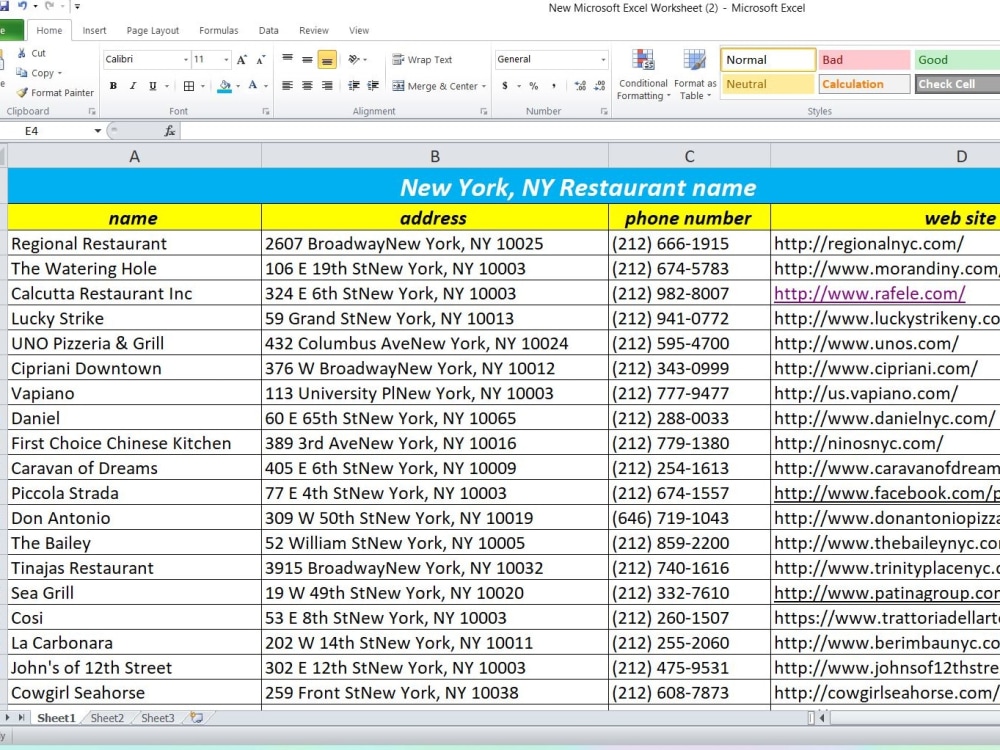Open the Formulas ribbon tab
This screenshot has width=1000, height=750.
(218, 31)
